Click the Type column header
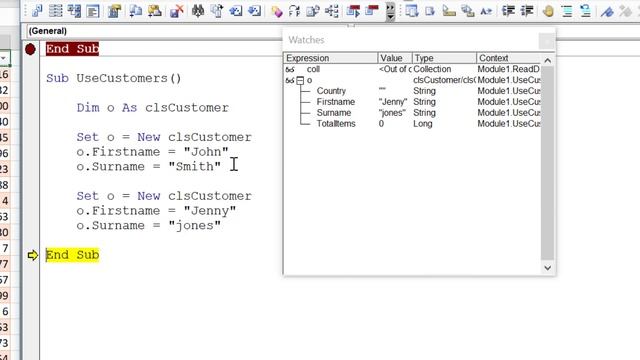640x360 pixels. coord(444,58)
